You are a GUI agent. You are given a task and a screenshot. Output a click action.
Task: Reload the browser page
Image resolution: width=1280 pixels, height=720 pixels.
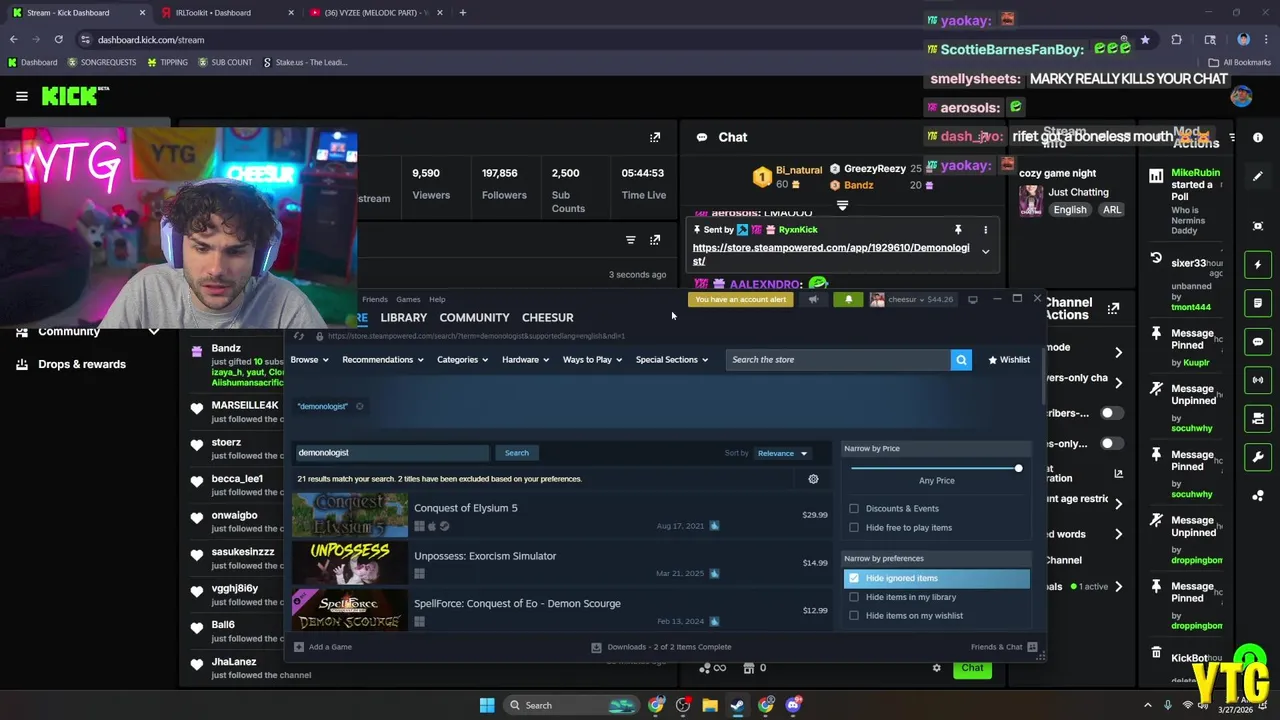pyautogui.click(x=58, y=39)
